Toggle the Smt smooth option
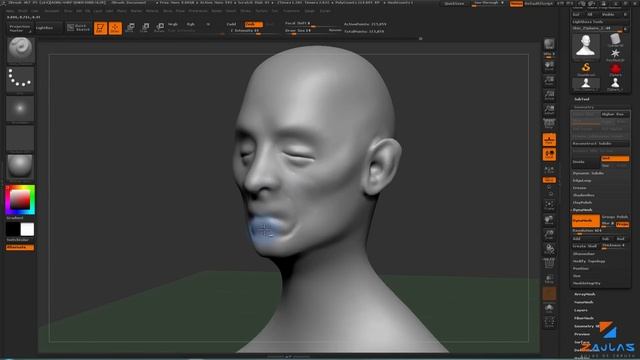The image size is (640, 360). (615, 158)
